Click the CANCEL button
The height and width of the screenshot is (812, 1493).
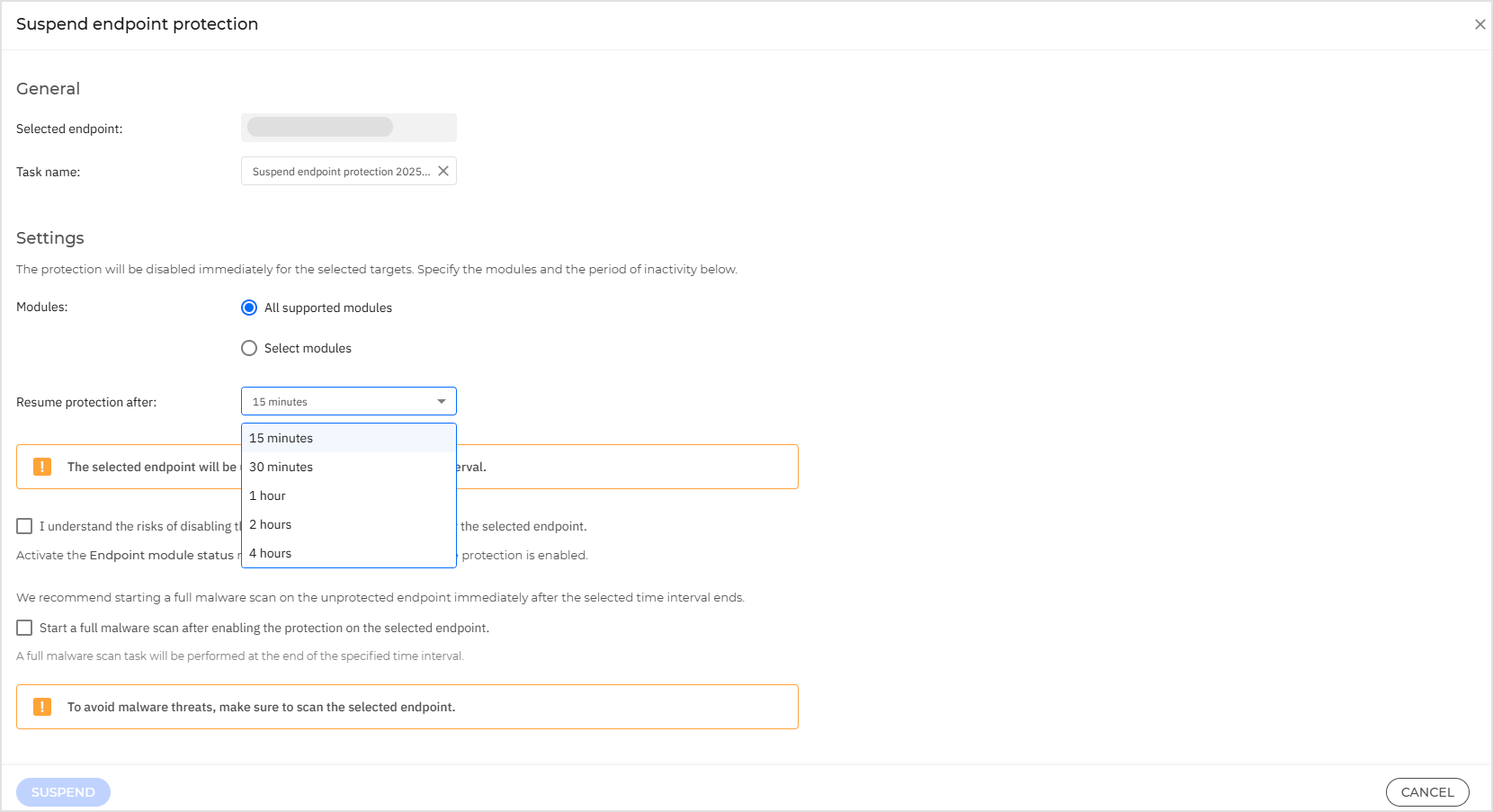[1427, 791]
